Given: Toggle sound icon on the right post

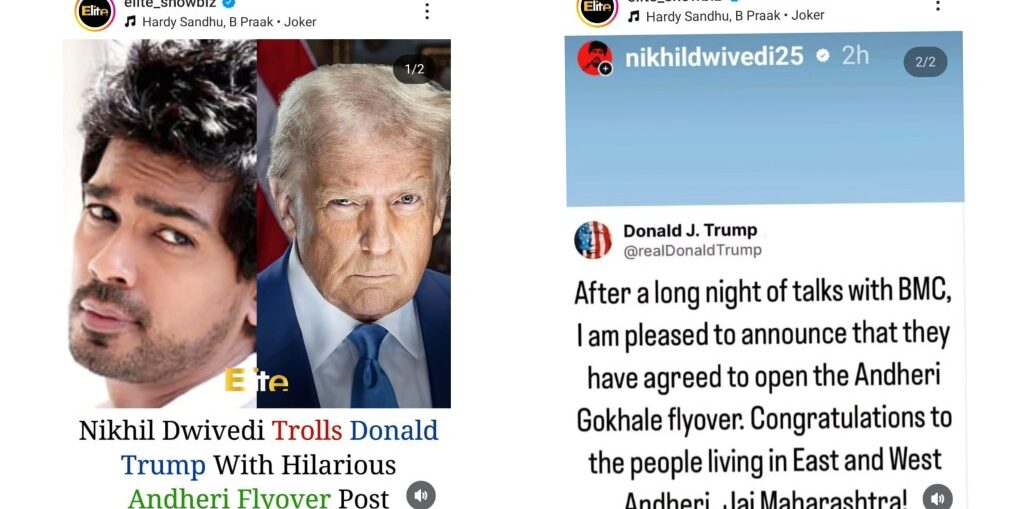Looking at the screenshot, I should click(938, 497).
